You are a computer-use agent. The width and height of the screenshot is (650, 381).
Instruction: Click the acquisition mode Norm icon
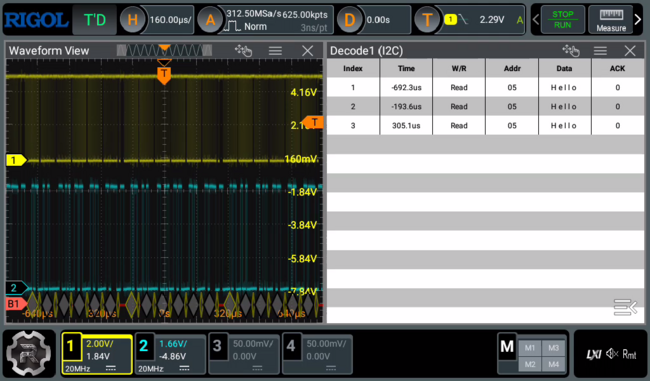pos(232,27)
